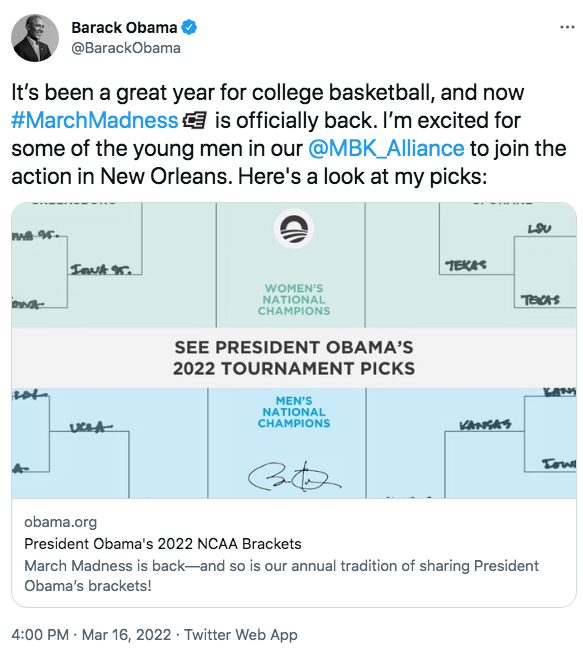Open the @MBK_Alliance mention link
This screenshot has height=651, width=583.
[x=386, y=149]
